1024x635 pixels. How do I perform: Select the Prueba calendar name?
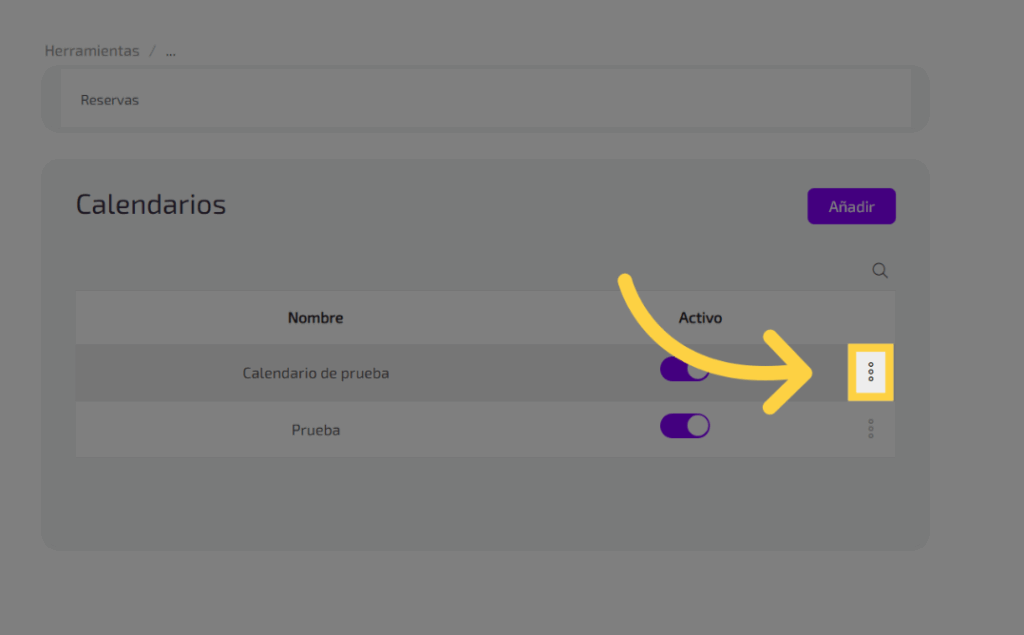[x=315, y=430]
